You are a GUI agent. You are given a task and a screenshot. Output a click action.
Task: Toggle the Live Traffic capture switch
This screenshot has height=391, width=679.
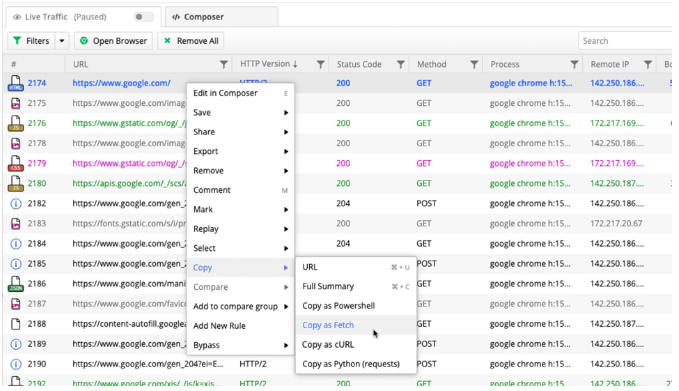coord(144,17)
